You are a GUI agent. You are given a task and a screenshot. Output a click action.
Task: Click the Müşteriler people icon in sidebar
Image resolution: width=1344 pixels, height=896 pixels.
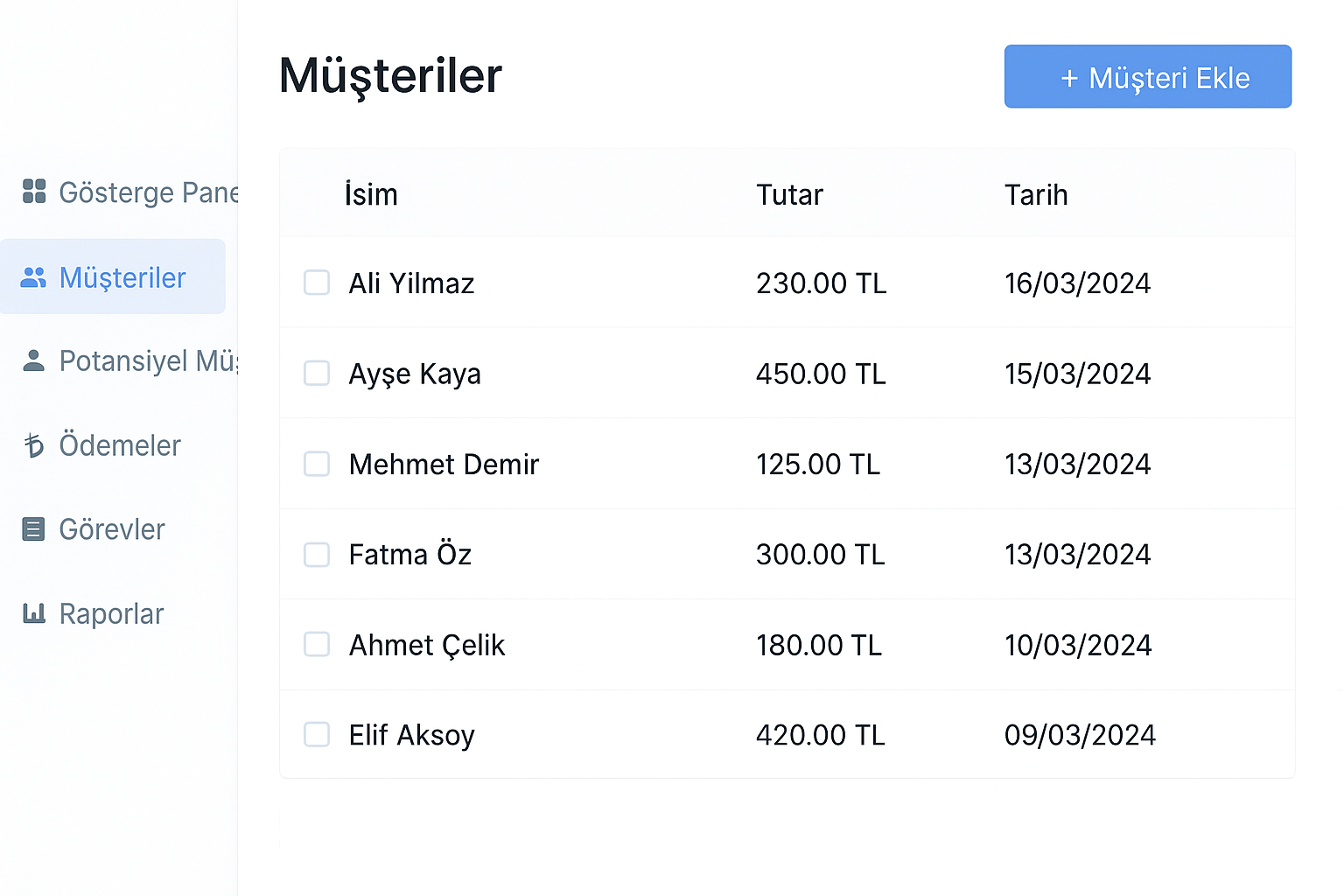click(x=33, y=277)
